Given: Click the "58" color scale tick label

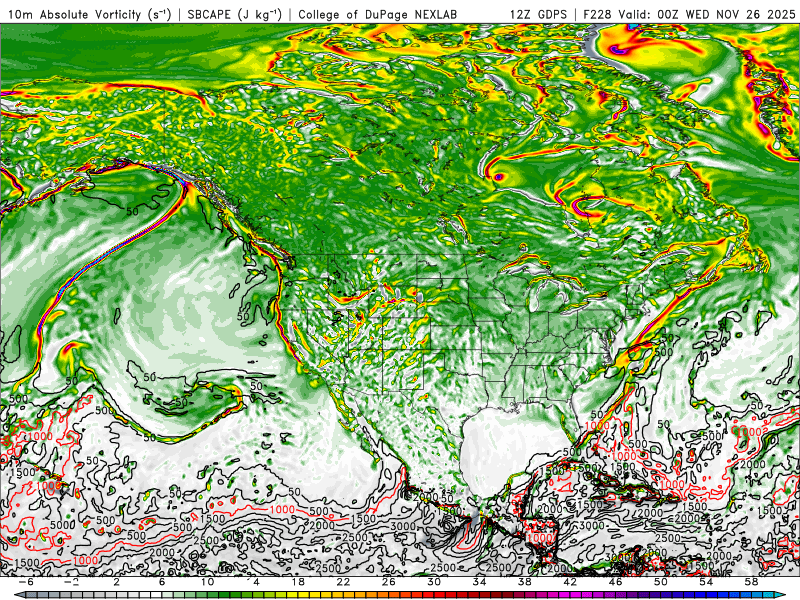Looking at the screenshot, I should pyautogui.click(x=751, y=582).
